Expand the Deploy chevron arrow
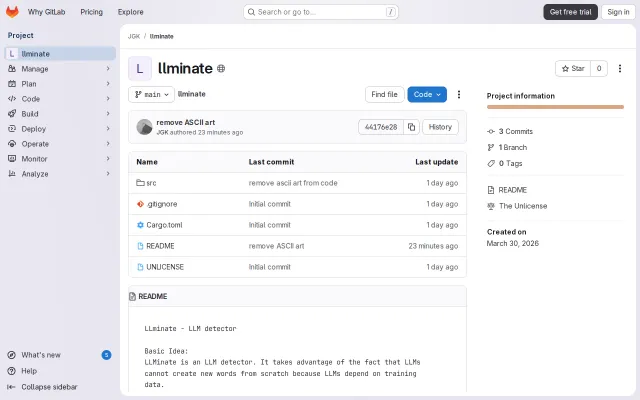The height and width of the screenshot is (400, 640). [x=108, y=129]
